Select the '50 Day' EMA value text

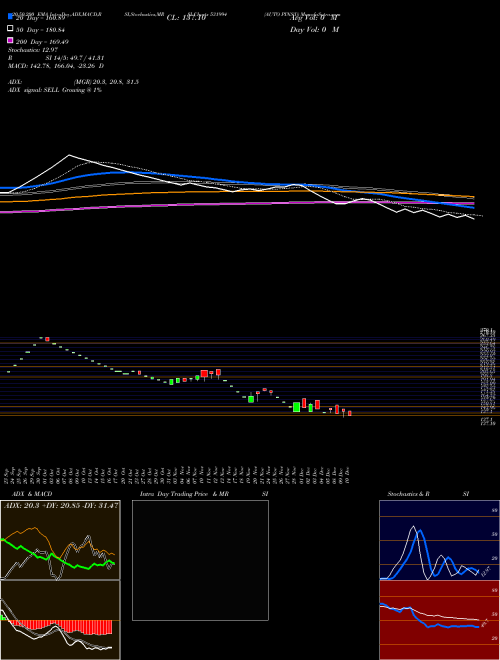tap(40, 30)
